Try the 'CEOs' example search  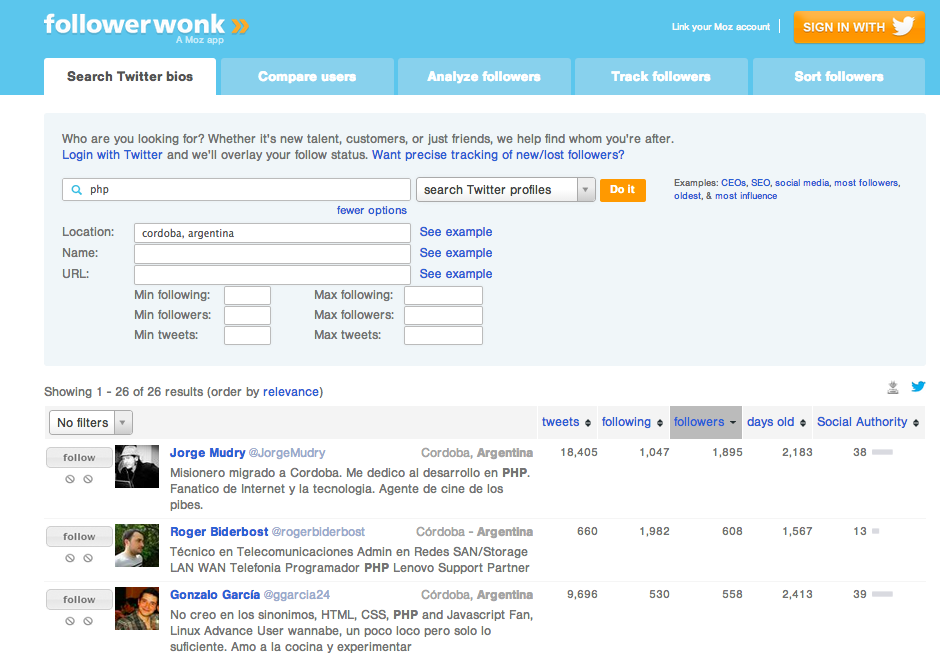733,183
